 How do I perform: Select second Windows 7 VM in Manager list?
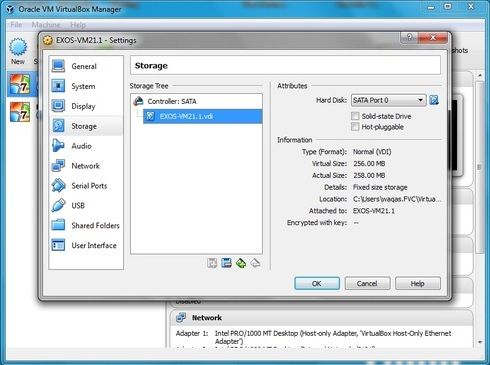(x=20, y=111)
